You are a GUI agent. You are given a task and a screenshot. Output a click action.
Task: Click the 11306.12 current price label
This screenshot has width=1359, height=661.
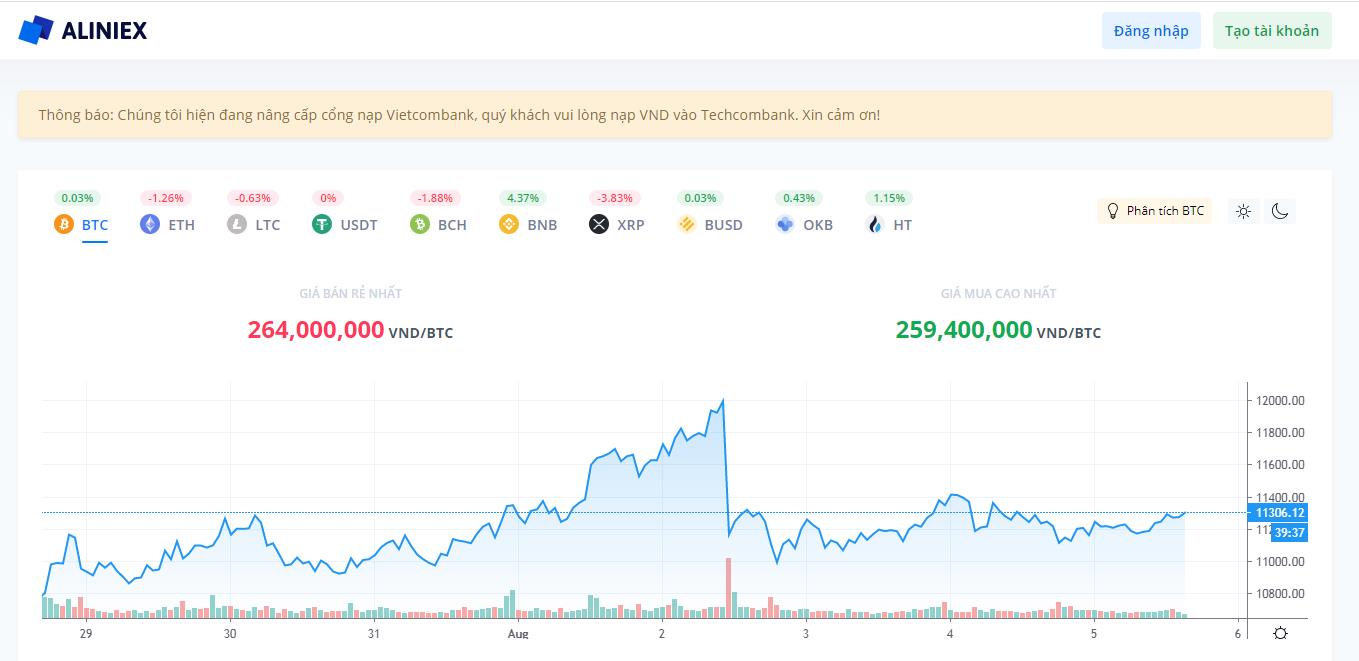(1280, 513)
